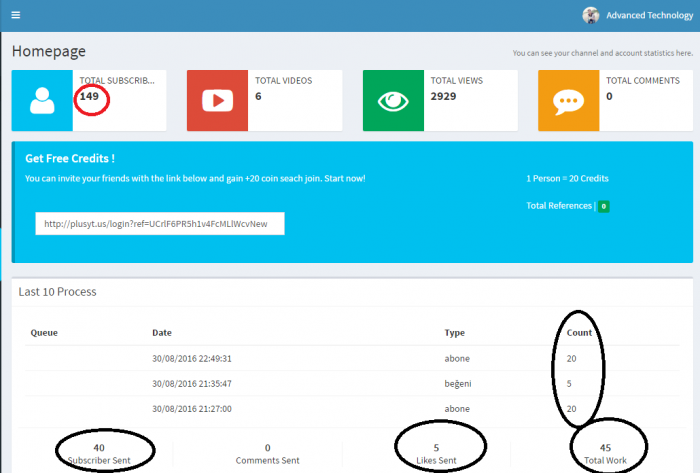Click the orange comments bubble icon
Viewport: 700px width, 473px height.
[x=568, y=100]
